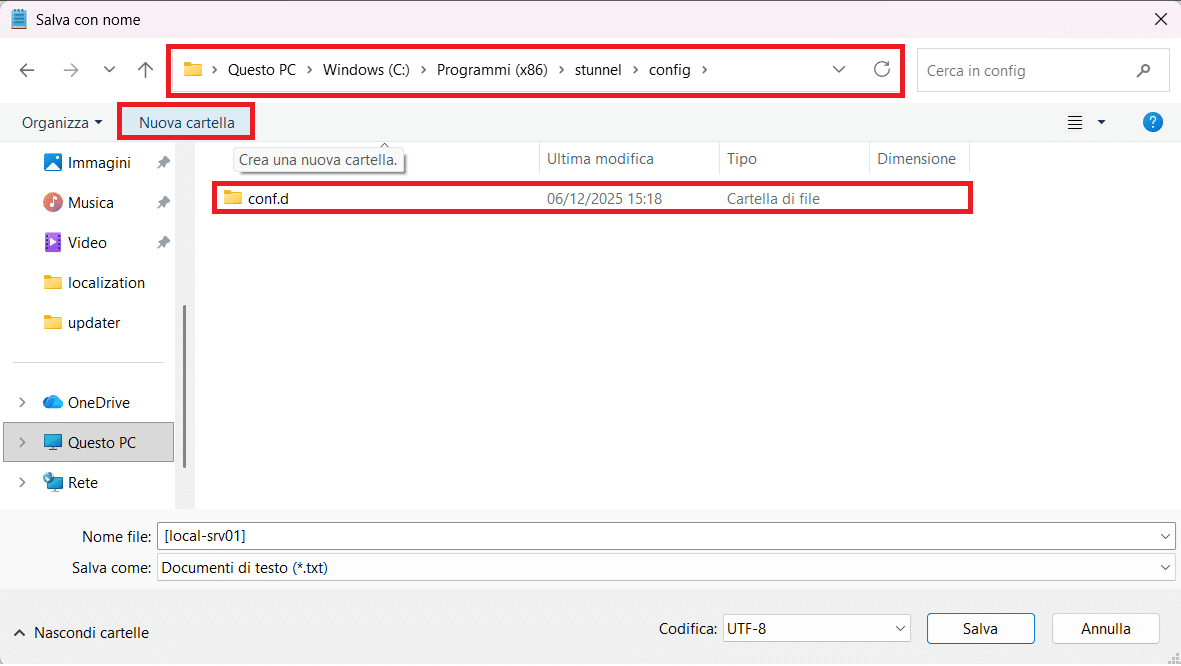The image size is (1181, 666).
Task: Collapse folders with Nascondi cartelle
Action: (81, 632)
